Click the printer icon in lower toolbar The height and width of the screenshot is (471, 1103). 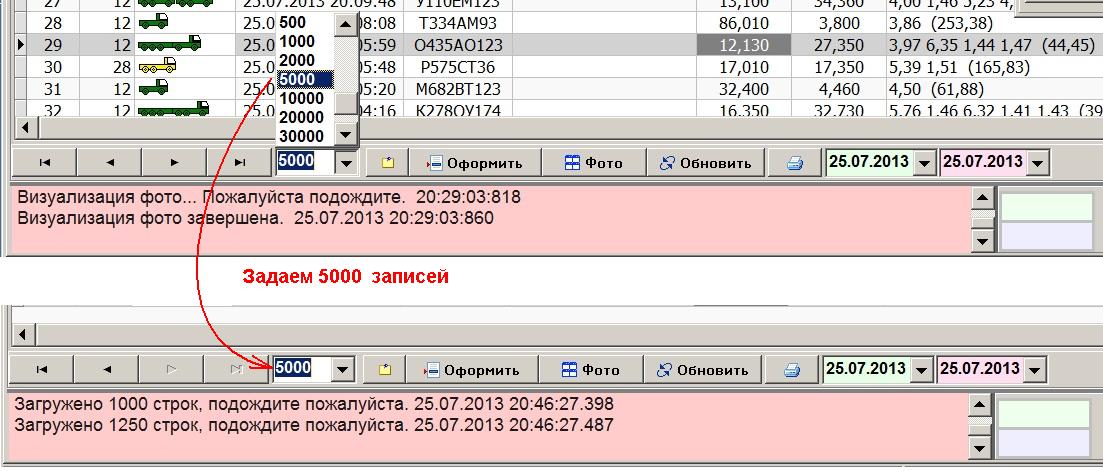pos(792,370)
